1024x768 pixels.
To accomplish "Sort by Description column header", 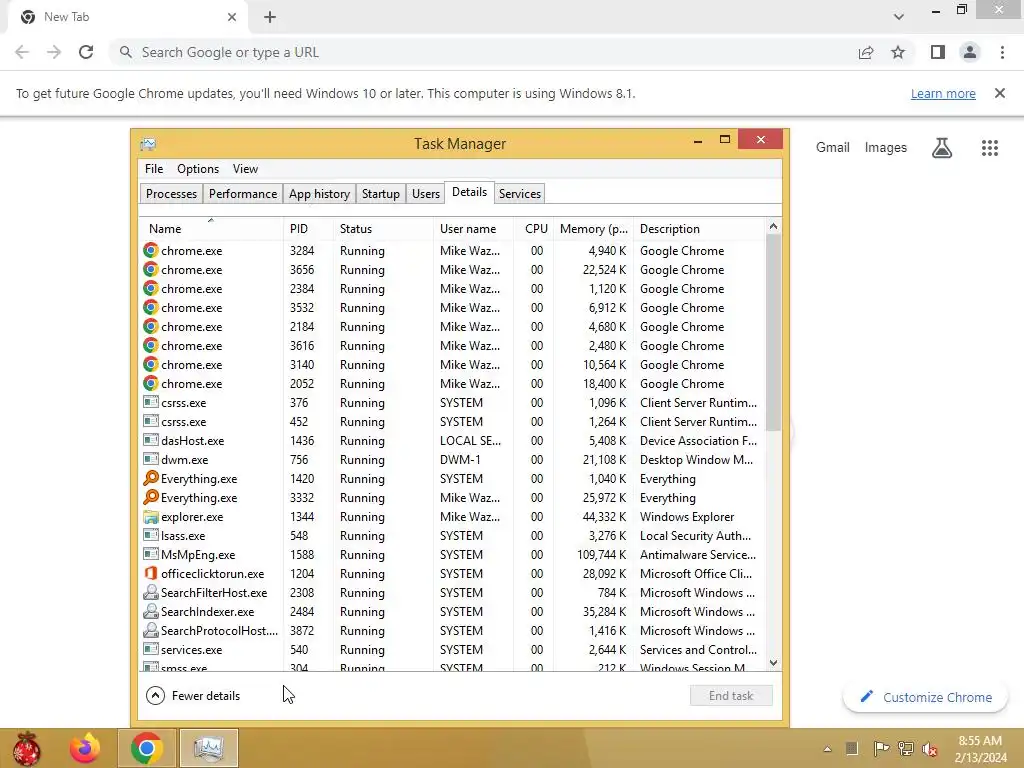I will (699, 229).
